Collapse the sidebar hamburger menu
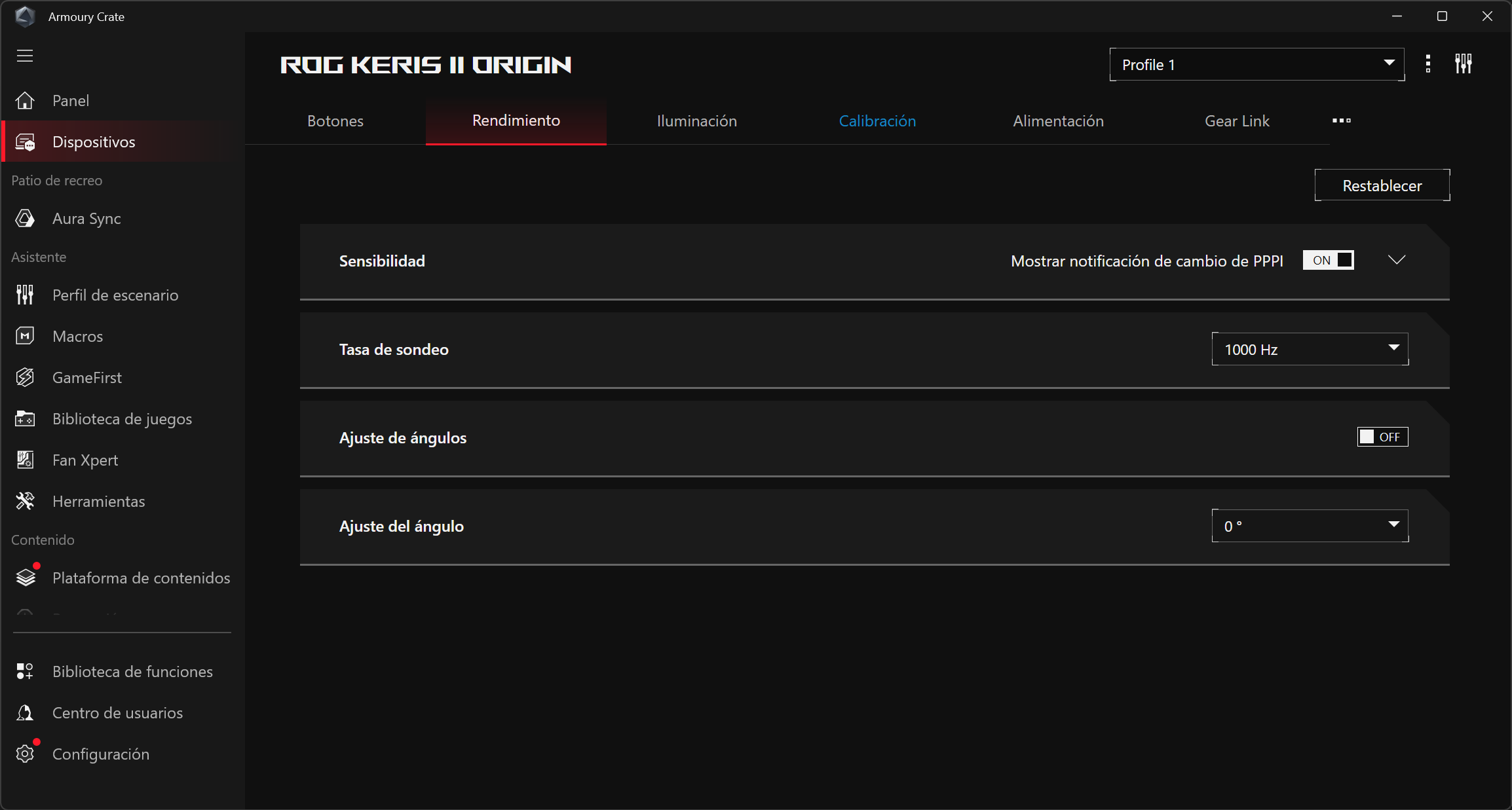This screenshot has width=1512, height=810. [x=25, y=56]
